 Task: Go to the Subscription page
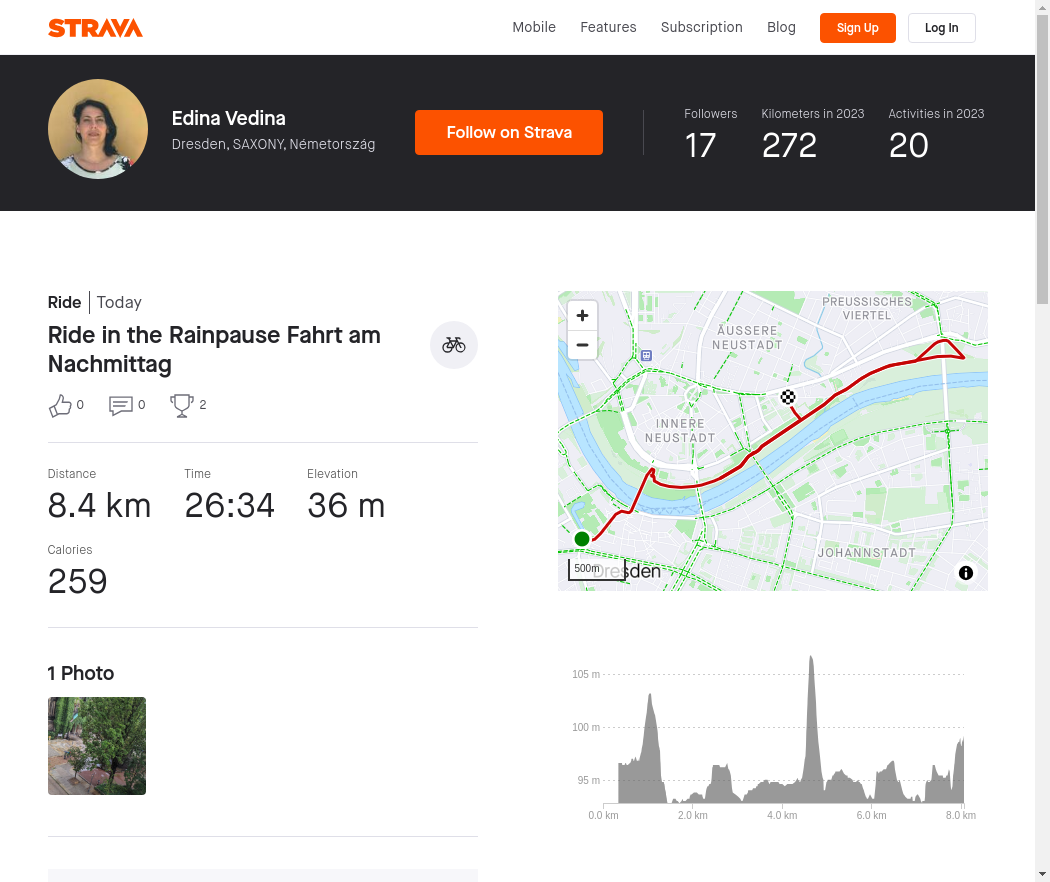(701, 27)
